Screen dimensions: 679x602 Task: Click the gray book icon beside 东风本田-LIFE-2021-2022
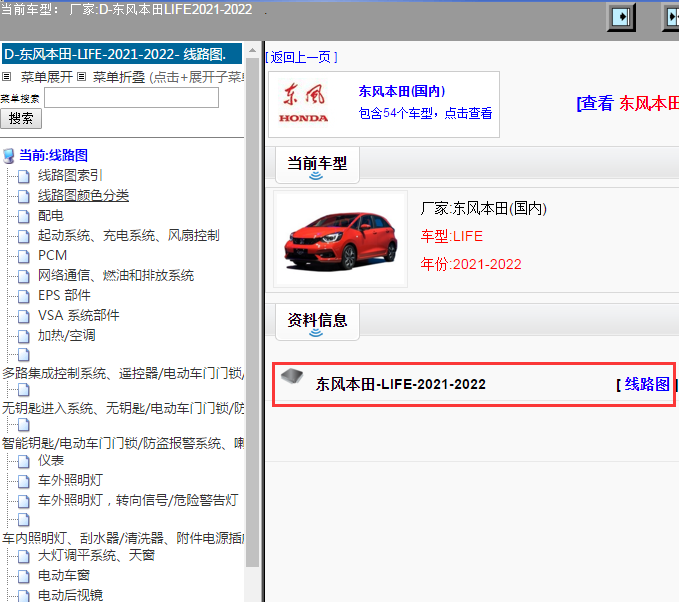coord(292,376)
